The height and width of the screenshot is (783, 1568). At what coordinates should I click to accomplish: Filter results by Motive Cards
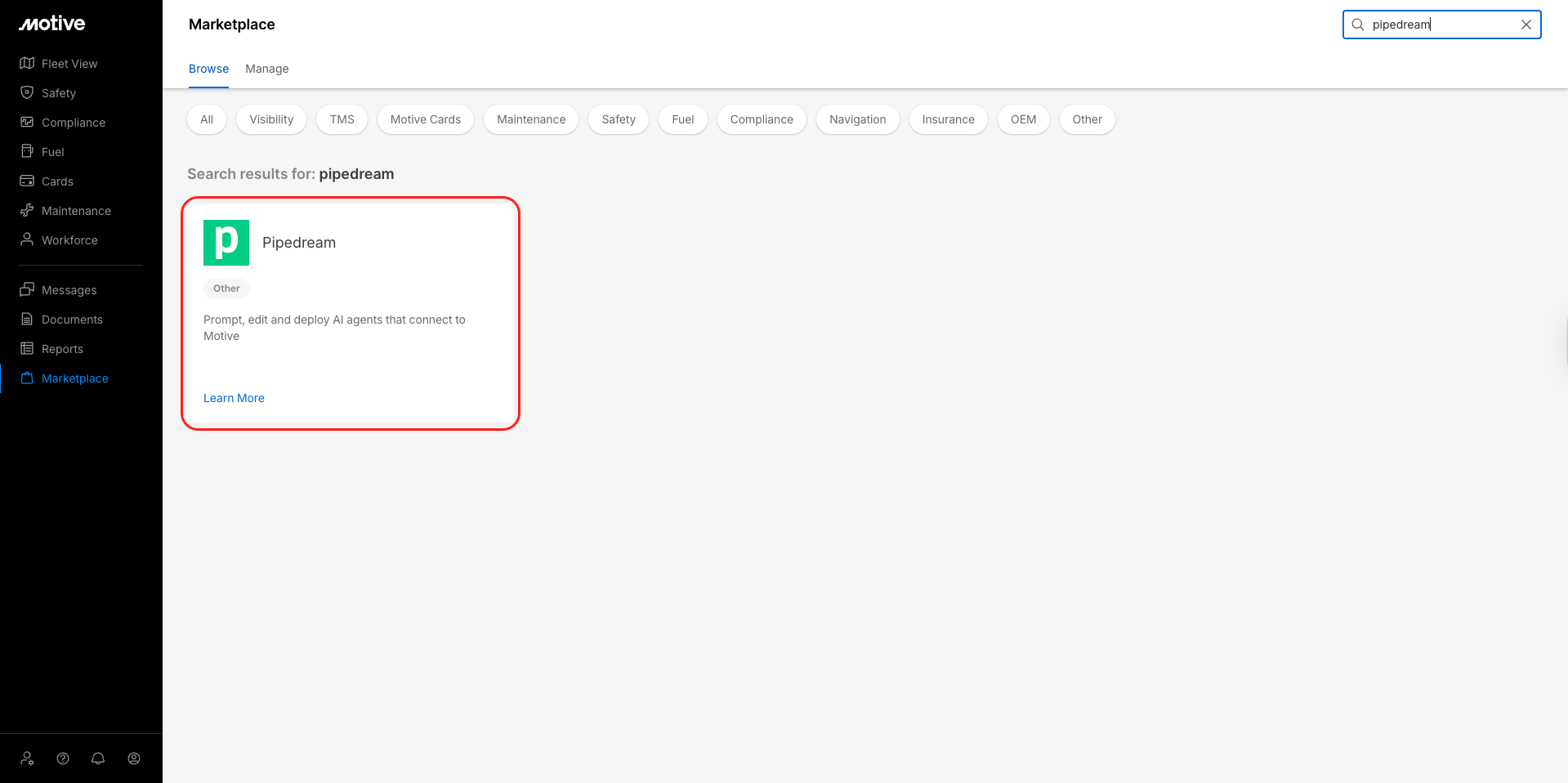(x=425, y=119)
